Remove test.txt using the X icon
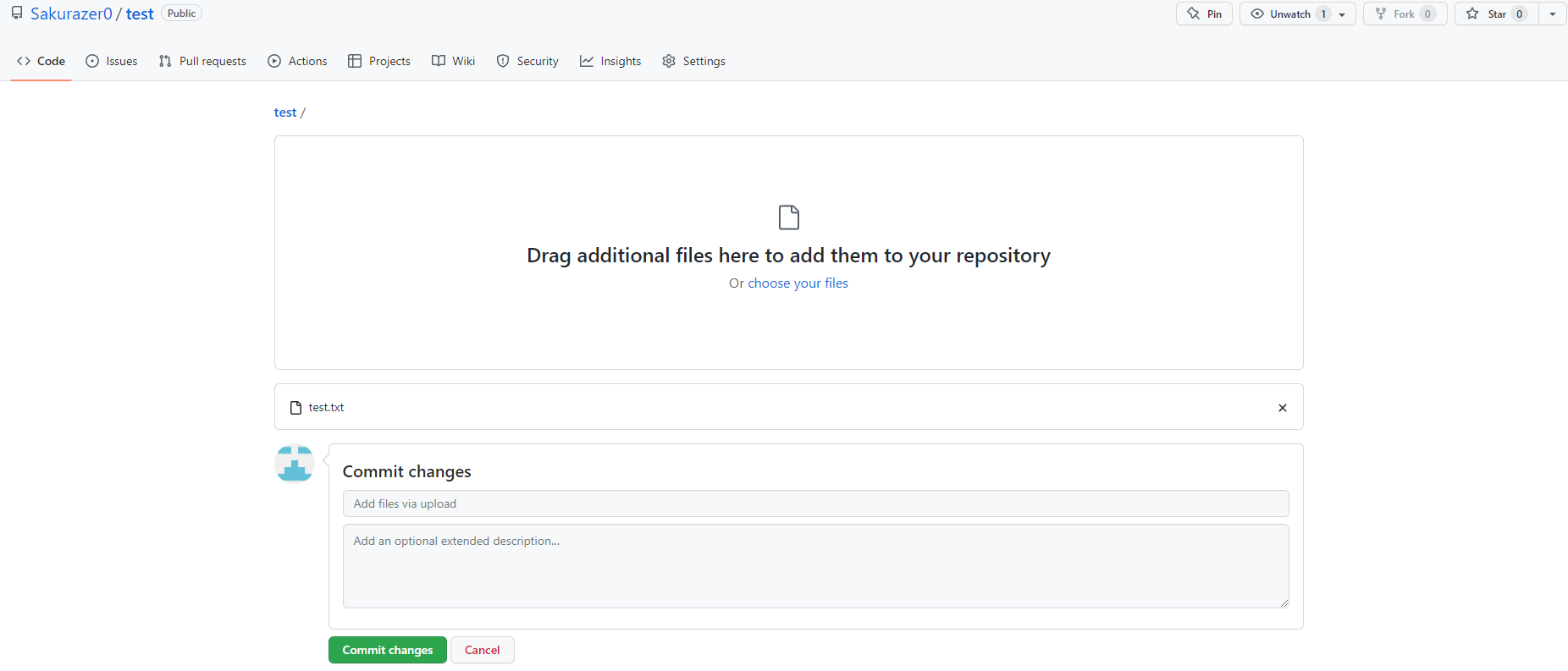The image size is (1568, 671). click(1282, 408)
